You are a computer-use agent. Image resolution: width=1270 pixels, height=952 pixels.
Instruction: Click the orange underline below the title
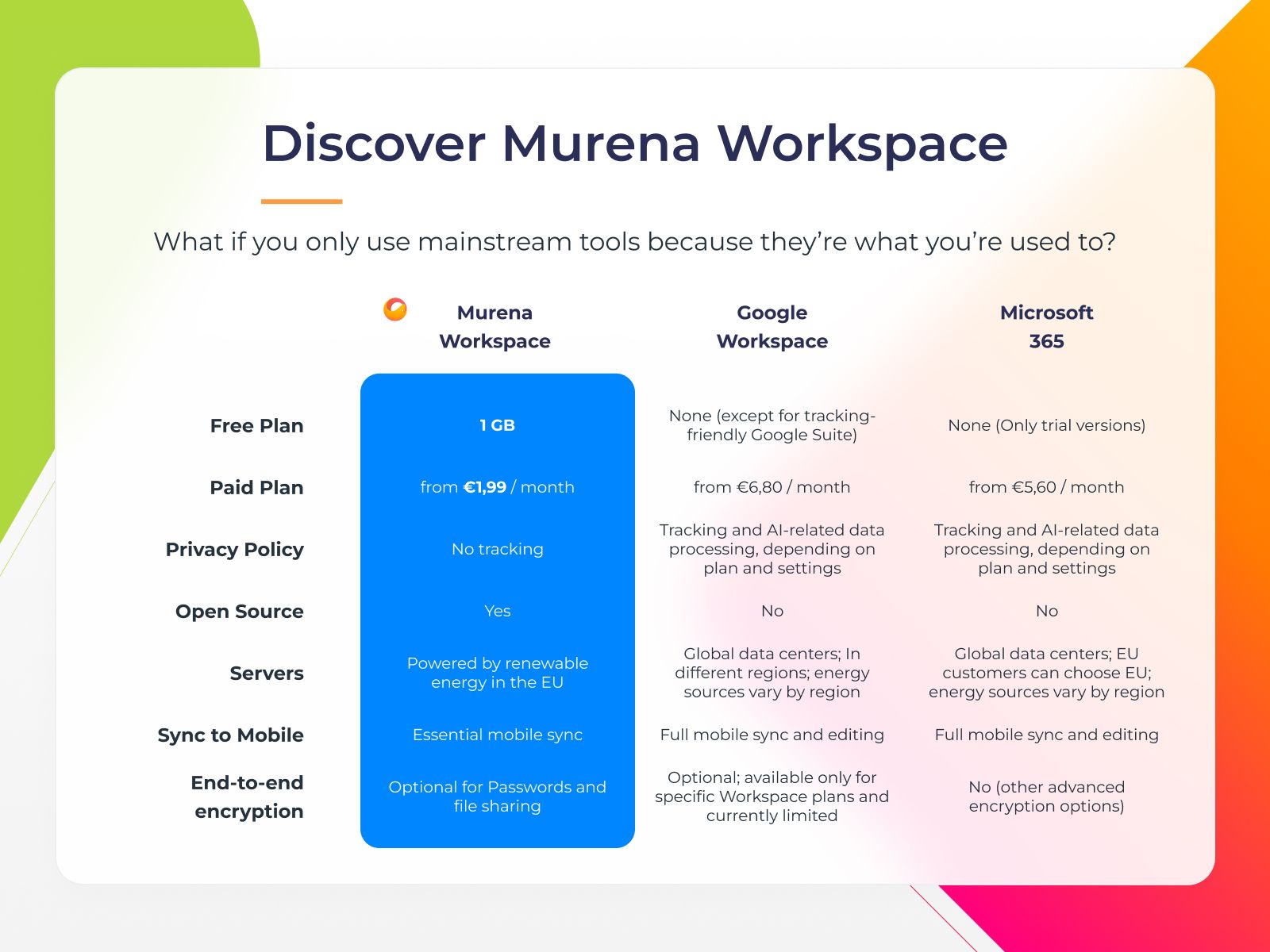tap(302, 202)
